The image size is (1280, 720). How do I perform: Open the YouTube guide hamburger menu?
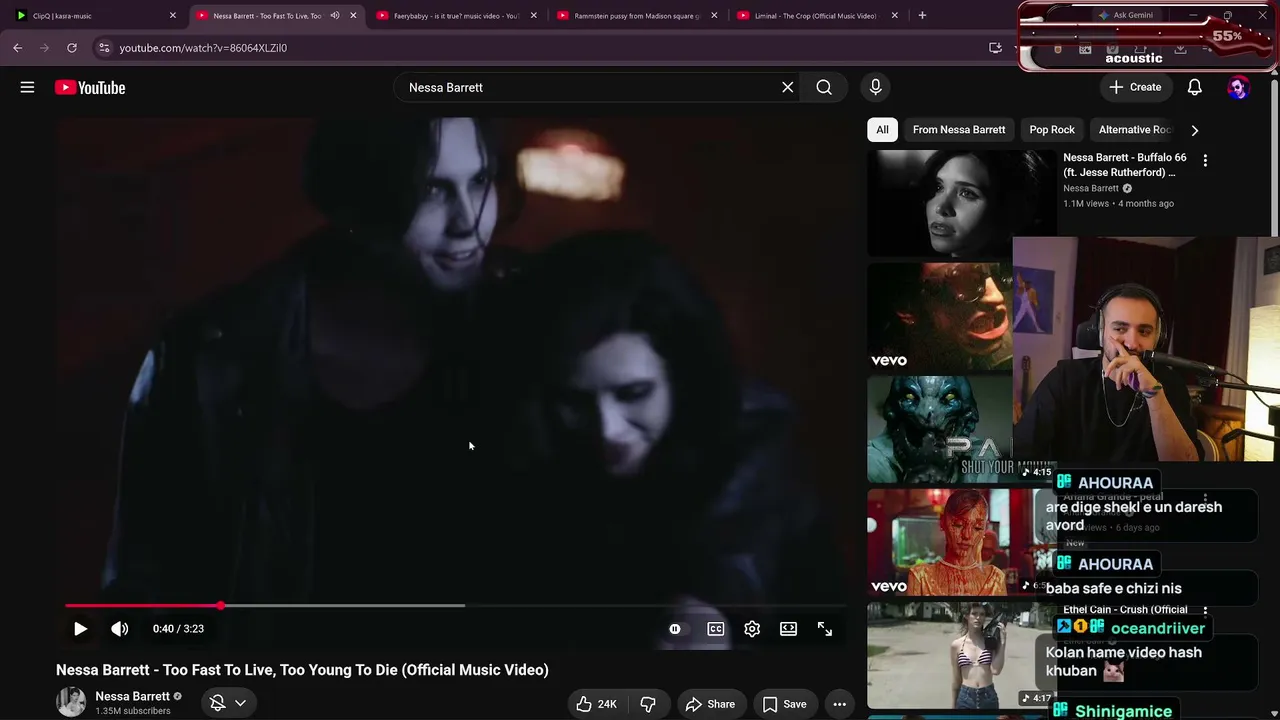tap(27, 87)
